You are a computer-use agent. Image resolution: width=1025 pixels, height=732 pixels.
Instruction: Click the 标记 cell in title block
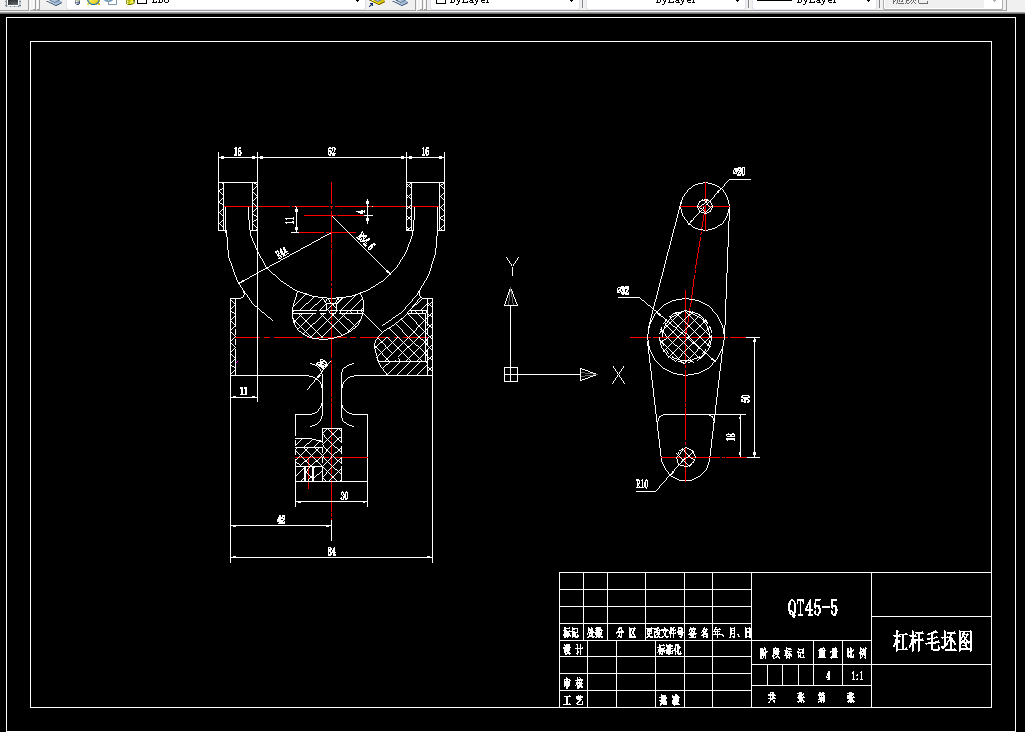[571, 632]
